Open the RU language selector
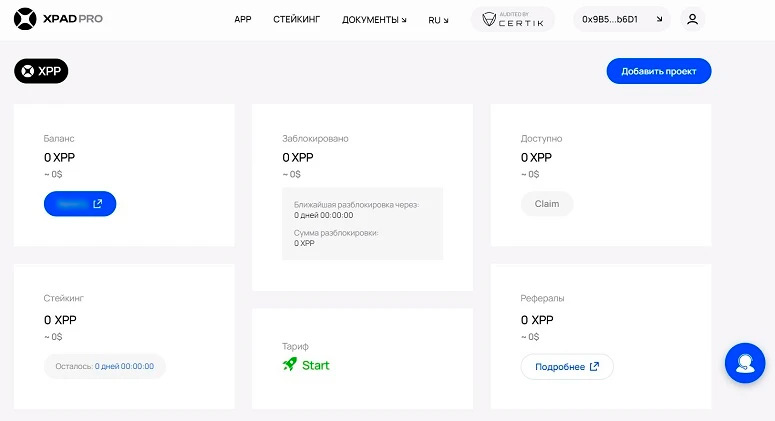 pyautogui.click(x=438, y=20)
